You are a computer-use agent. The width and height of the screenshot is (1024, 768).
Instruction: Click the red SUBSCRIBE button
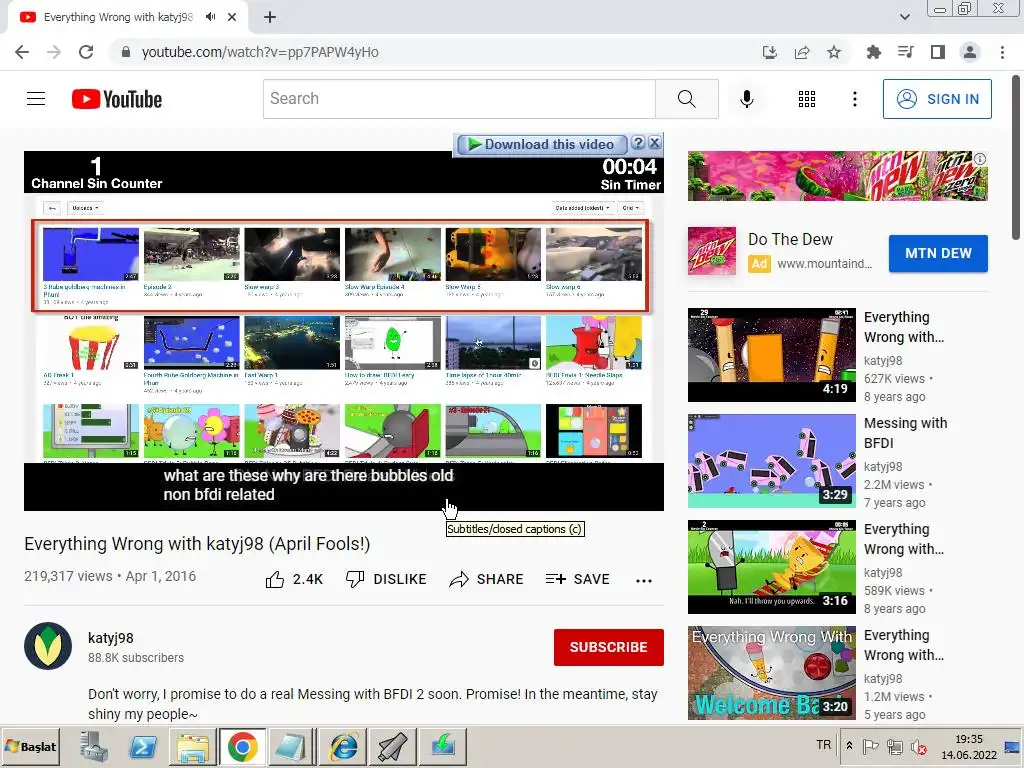point(608,647)
